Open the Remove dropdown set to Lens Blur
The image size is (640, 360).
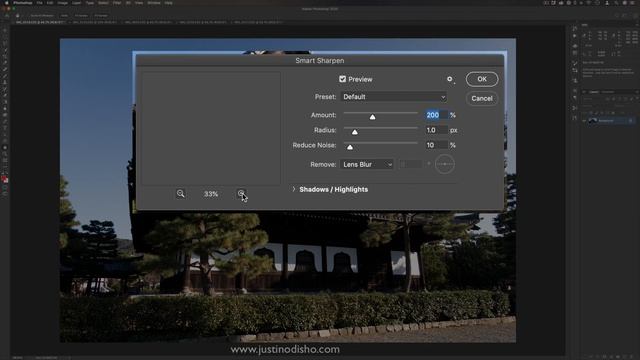(367, 164)
